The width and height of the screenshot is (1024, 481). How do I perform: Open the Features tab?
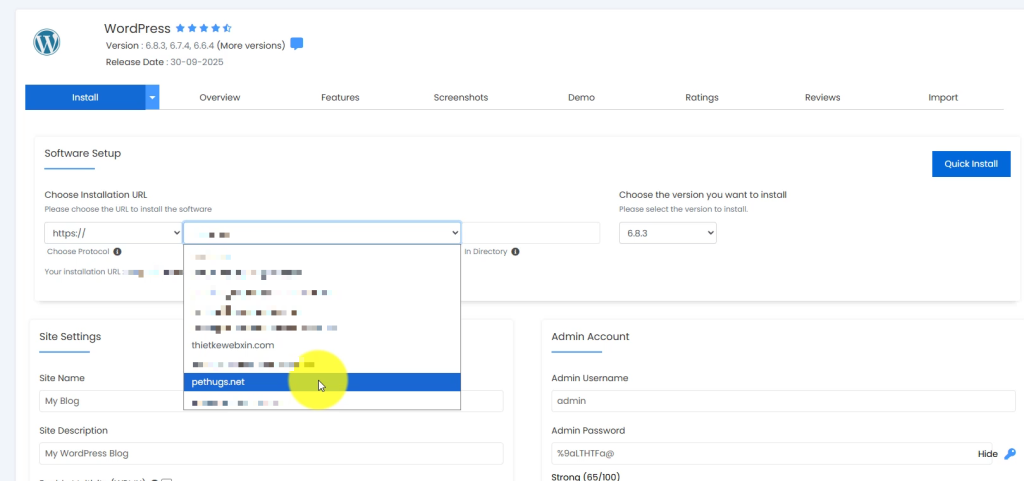coord(340,97)
